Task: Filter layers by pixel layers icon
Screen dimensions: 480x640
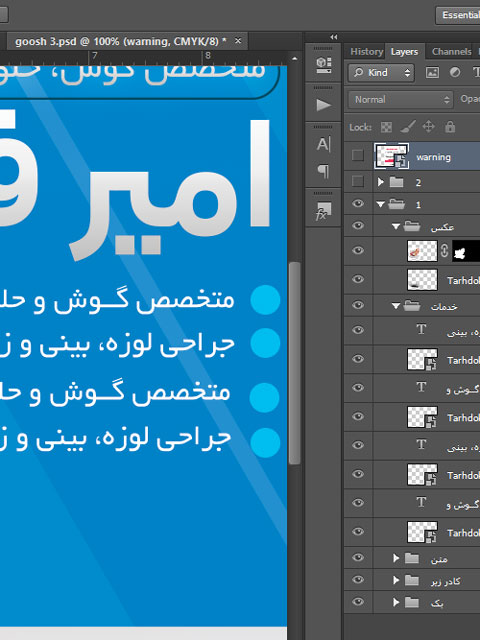Action: click(x=432, y=72)
